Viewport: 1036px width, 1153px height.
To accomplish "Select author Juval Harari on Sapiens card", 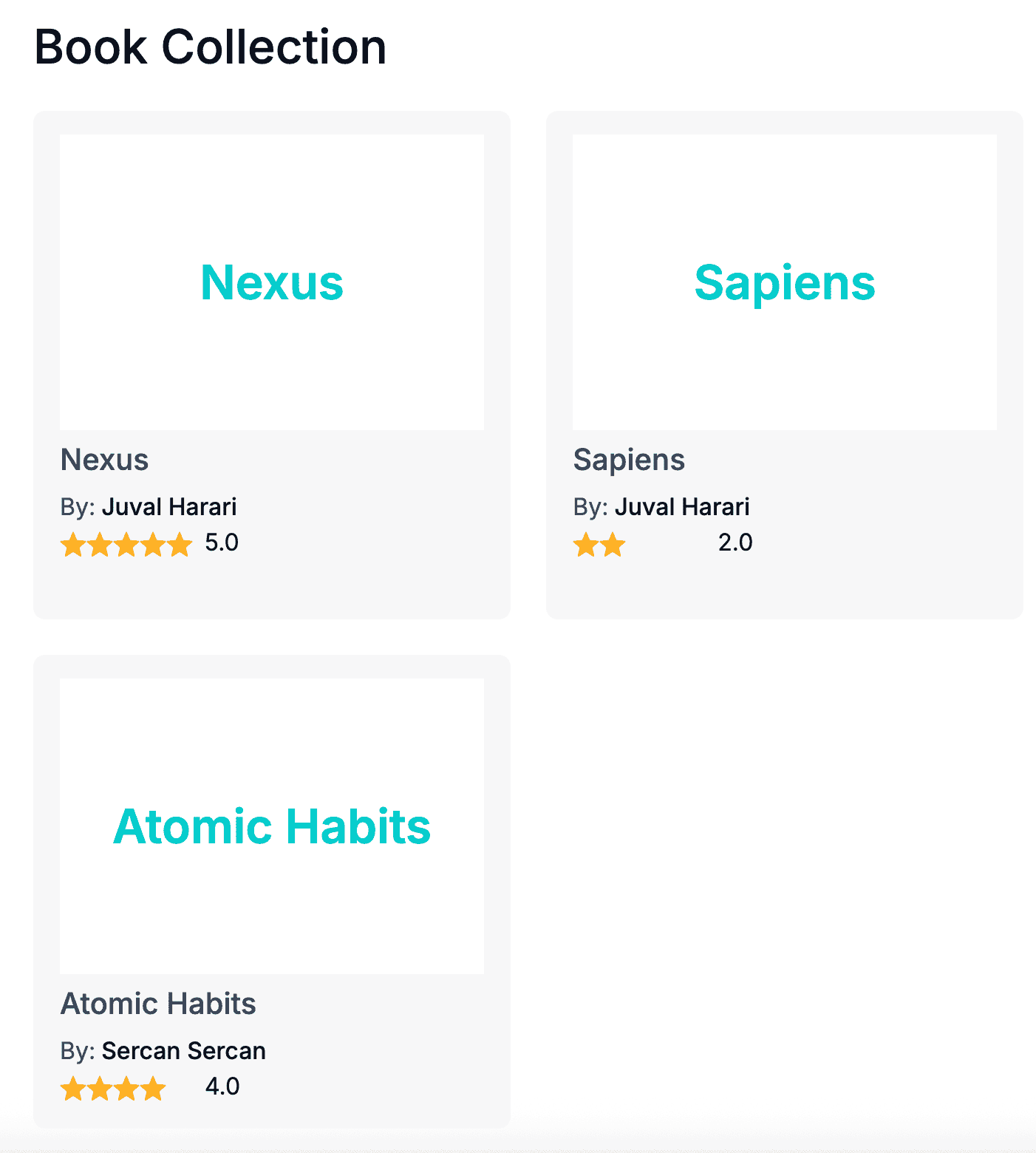I will [682, 507].
